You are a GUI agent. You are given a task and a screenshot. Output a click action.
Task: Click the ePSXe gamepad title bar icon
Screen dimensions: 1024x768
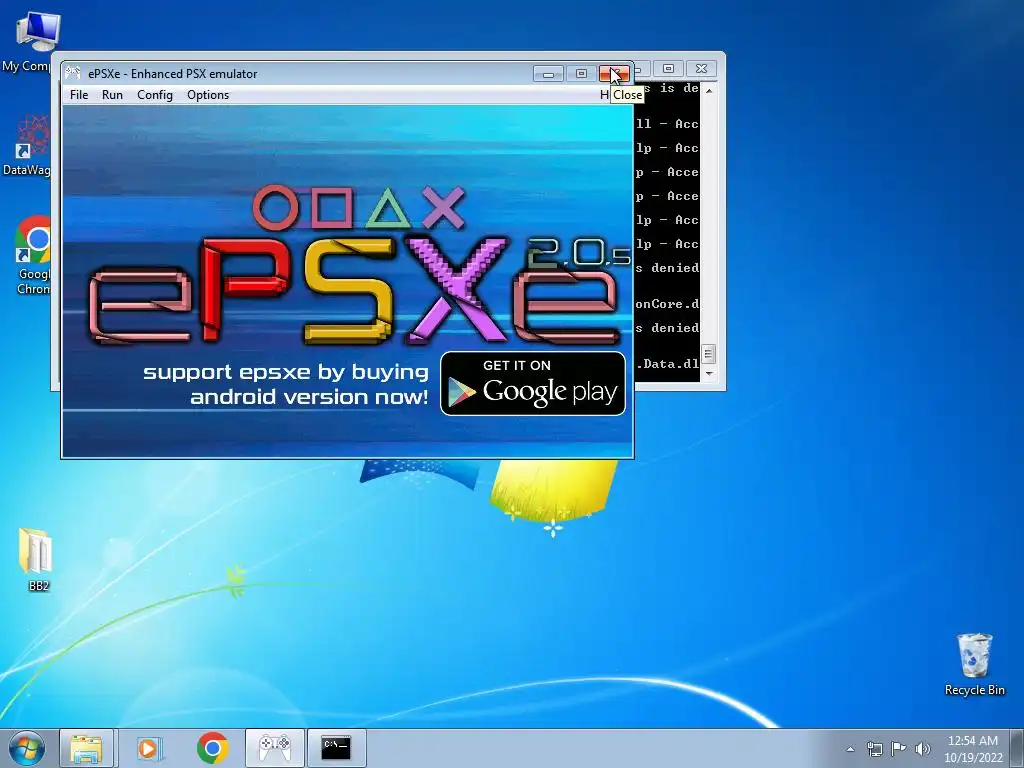(73, 73)
